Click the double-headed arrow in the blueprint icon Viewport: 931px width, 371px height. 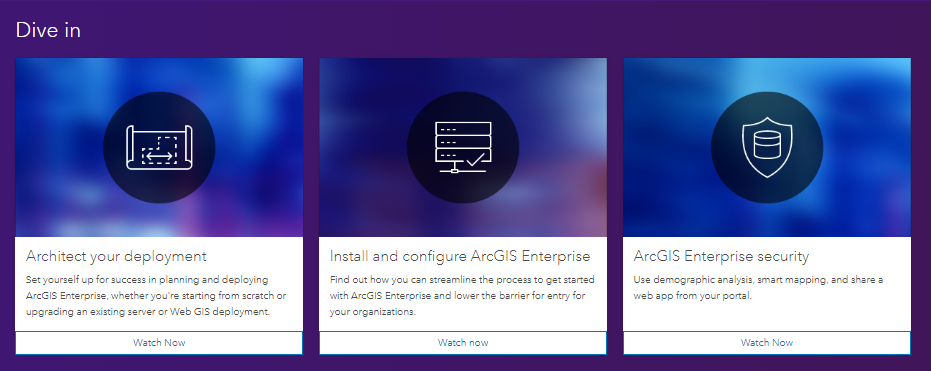click(x=159, y=157)
